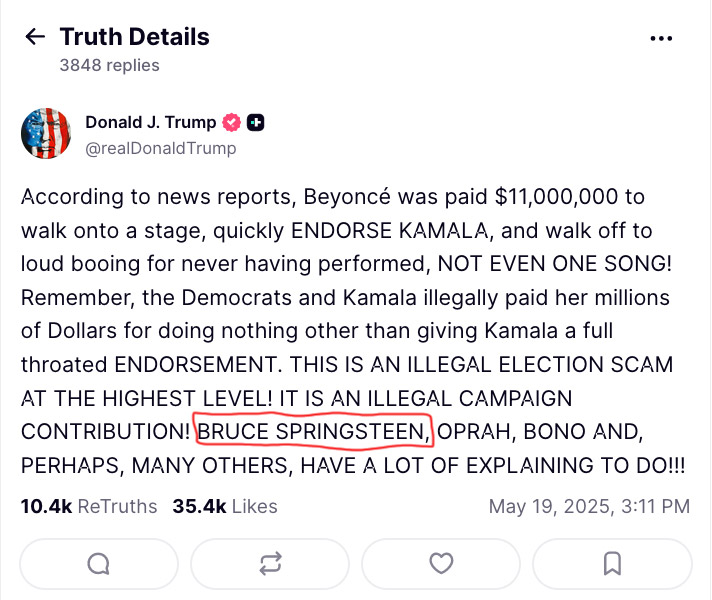Screen dimensions: 712x600
Task: View the 3848 replies
Action: (109, 66)
